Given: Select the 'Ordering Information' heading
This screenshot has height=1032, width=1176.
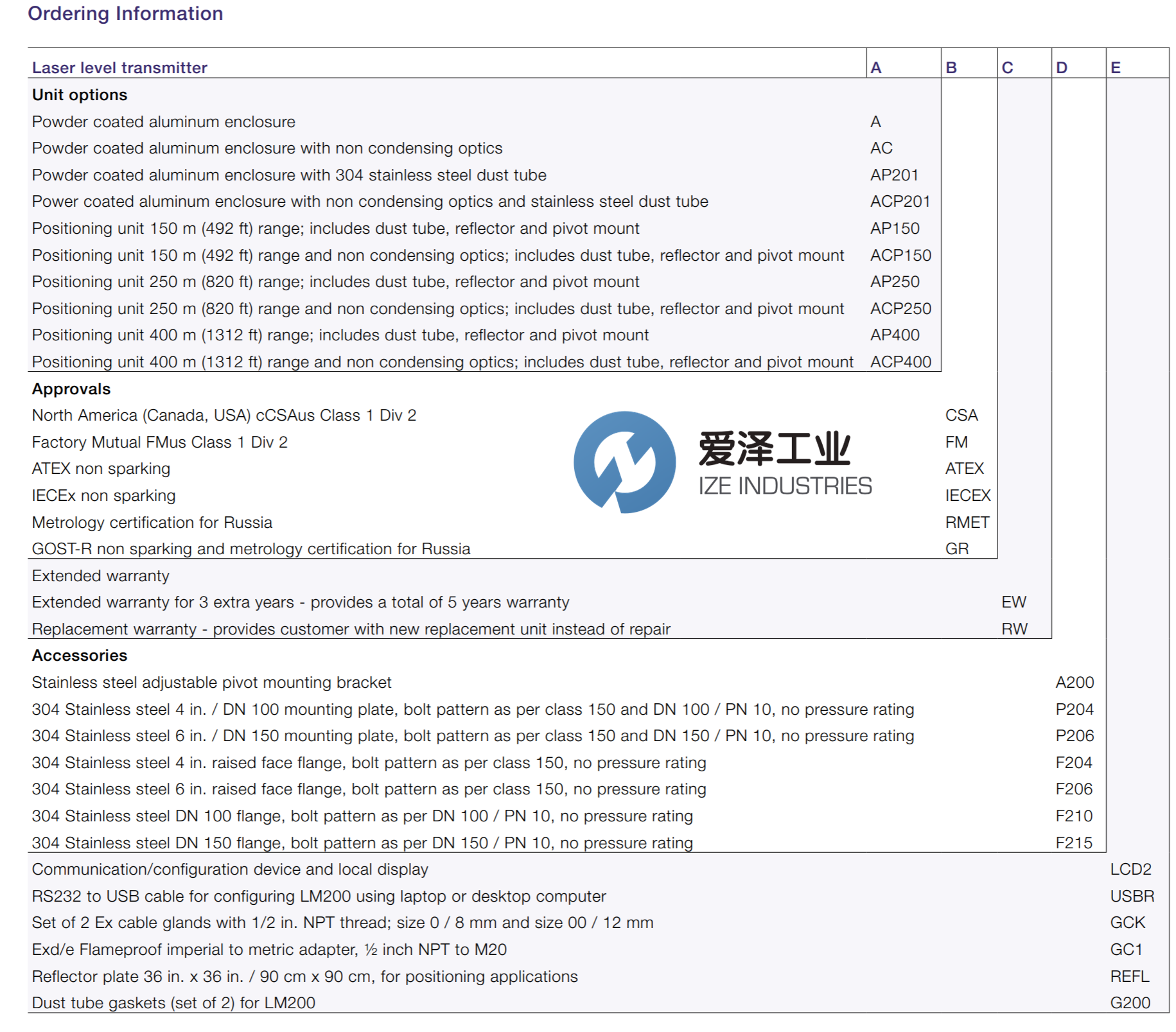Looking at the screenshot, I should pos(125,14).
